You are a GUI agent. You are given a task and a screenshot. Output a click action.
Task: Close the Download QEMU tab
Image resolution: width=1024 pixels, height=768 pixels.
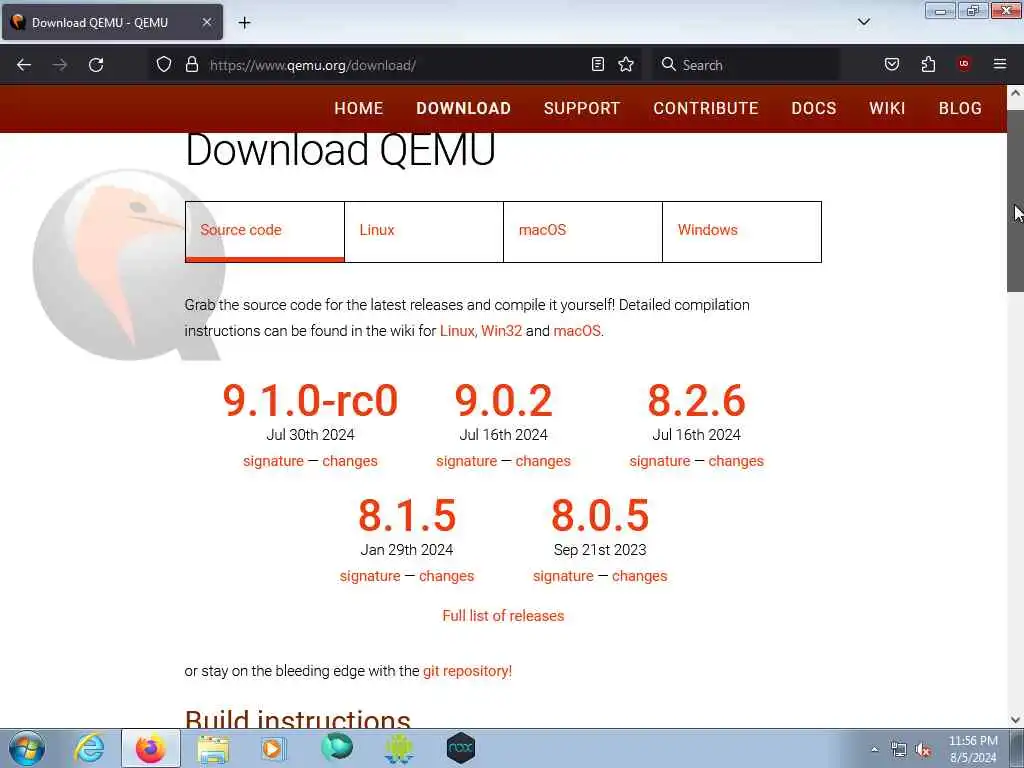(206, 22)
